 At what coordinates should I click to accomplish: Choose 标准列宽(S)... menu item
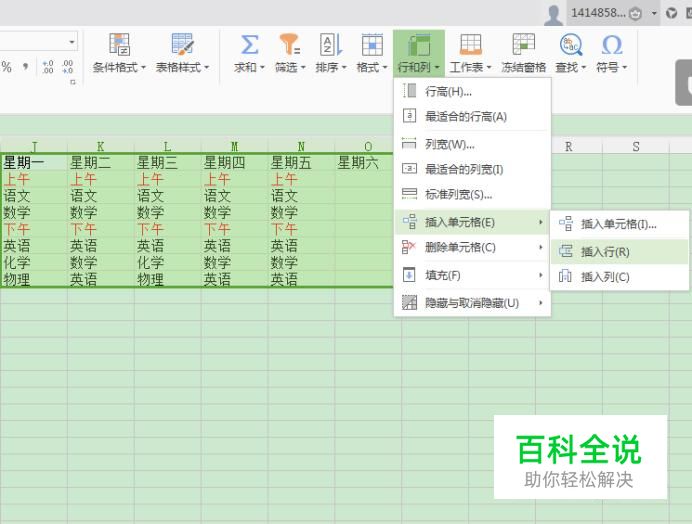(472, 195)
